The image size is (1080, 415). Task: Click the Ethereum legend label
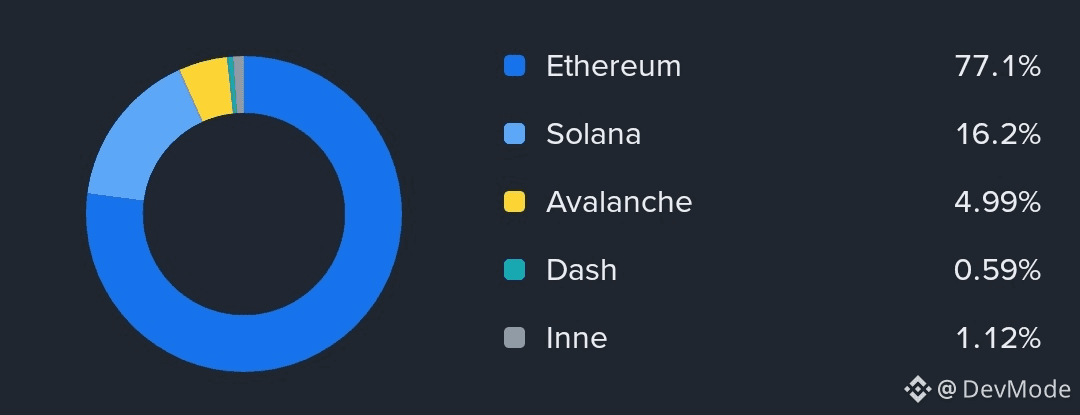pos(613,67)
